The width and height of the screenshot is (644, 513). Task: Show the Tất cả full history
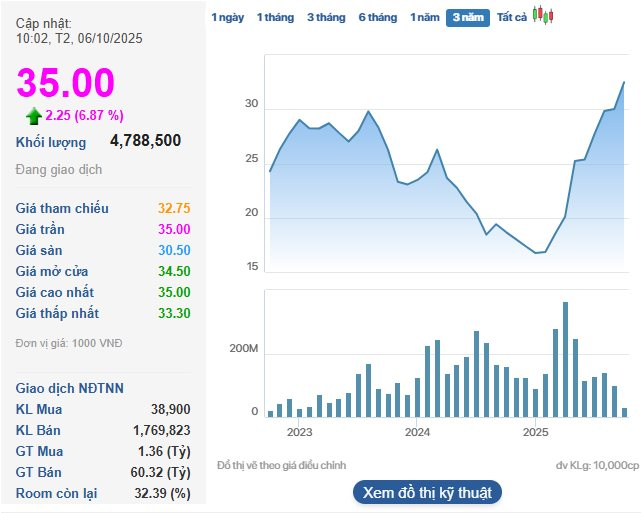tap(512, 17)
